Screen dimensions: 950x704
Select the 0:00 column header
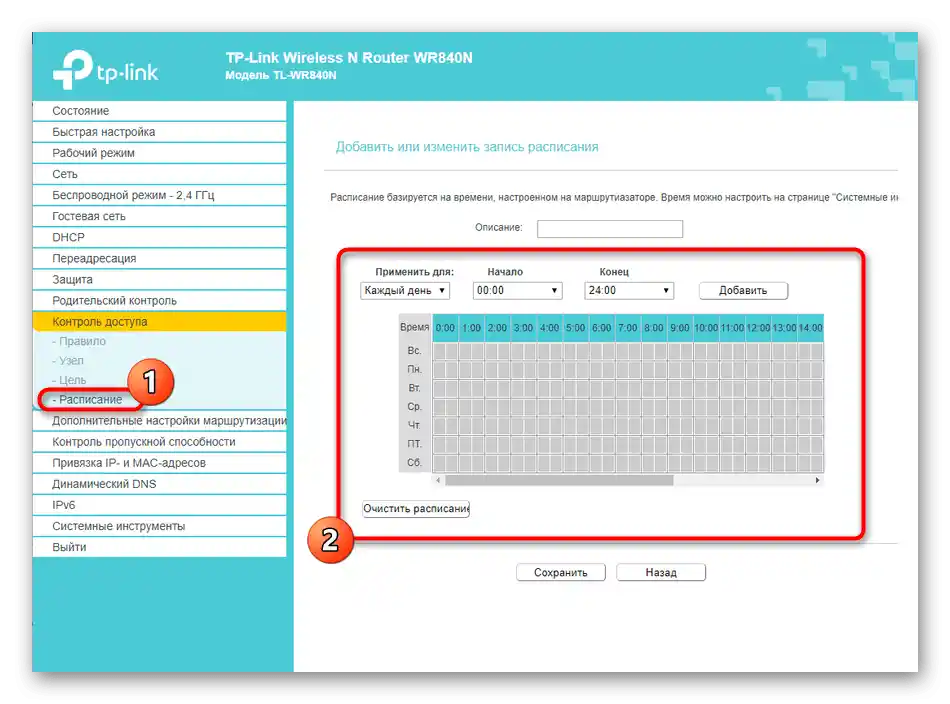tap(445, 328)
